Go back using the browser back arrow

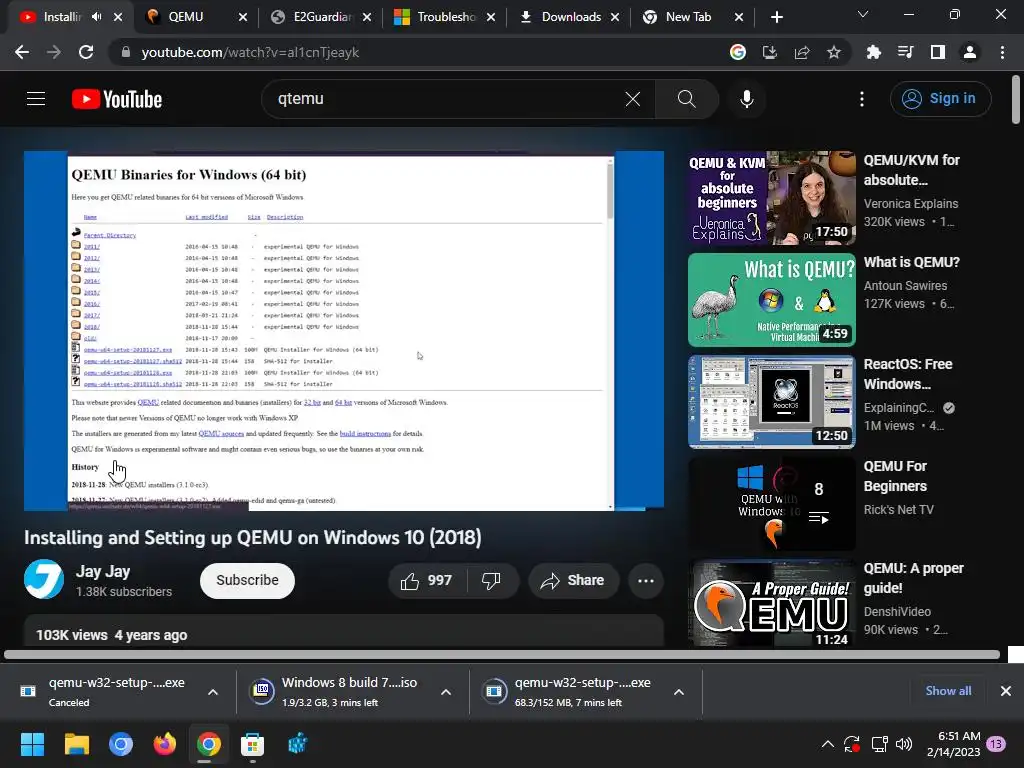coord(22,52)
